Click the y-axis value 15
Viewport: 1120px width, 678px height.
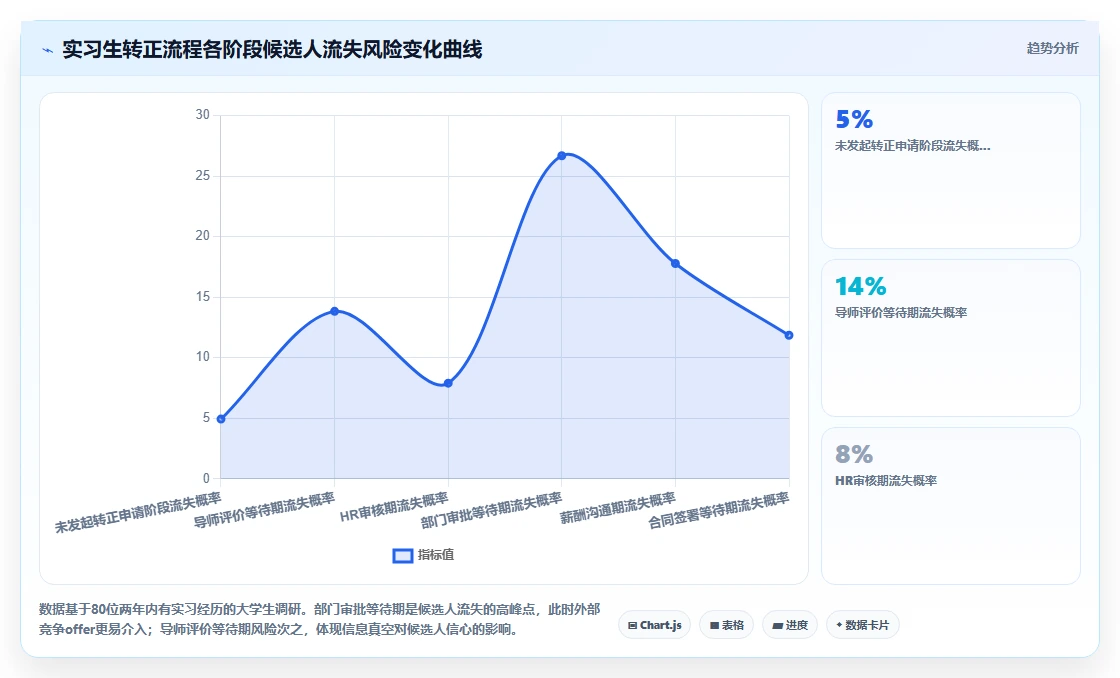tap(203, 296)
